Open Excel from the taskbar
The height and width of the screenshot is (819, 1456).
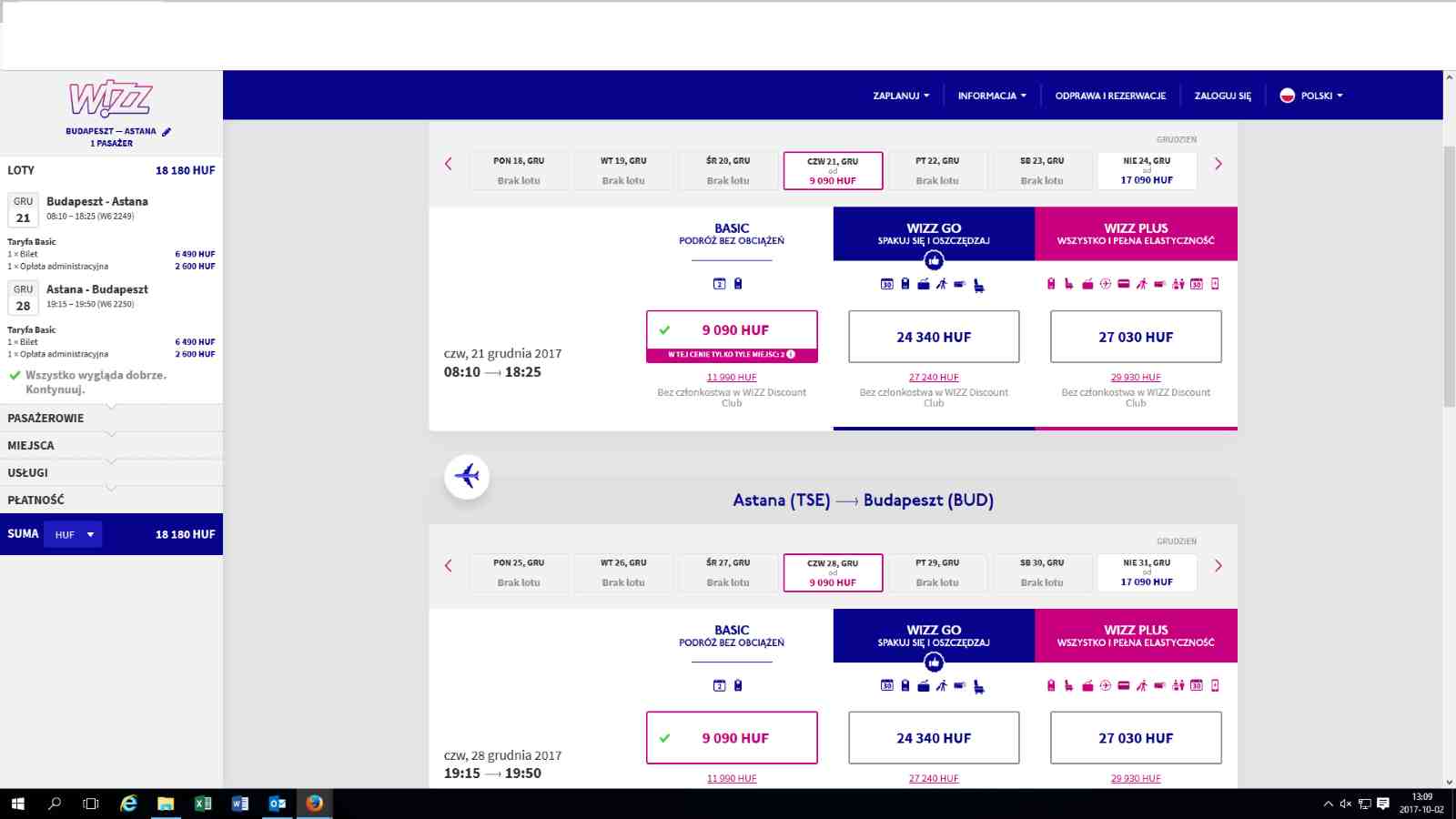coord(203,804)
